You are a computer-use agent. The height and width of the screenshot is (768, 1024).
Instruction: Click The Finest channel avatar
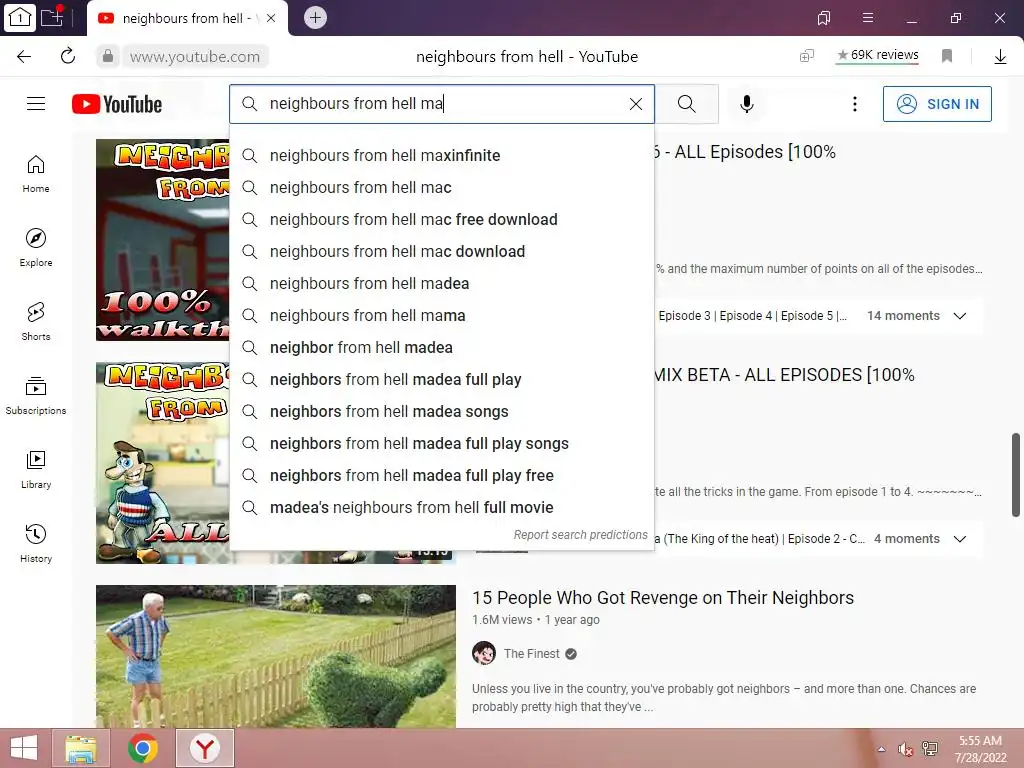pyautogui.click(x=484, y=653)
